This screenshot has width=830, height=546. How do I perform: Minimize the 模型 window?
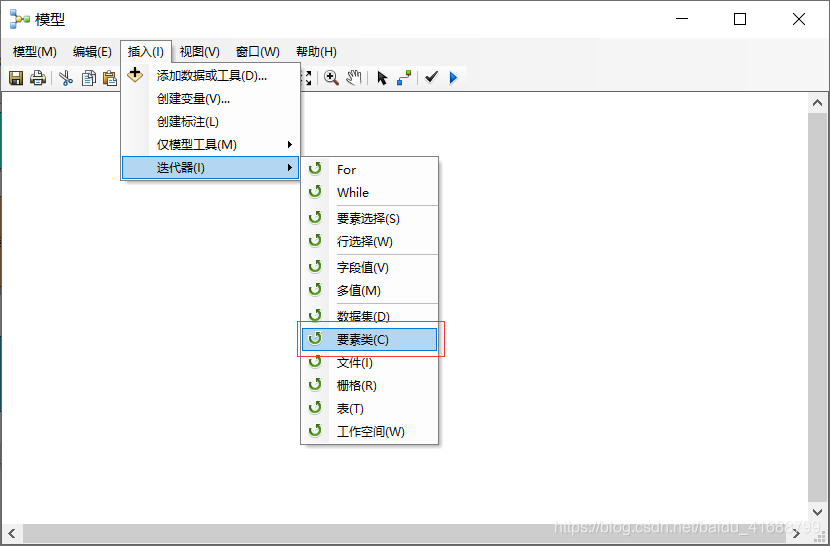pyautogui.click(x=682, y=19)
